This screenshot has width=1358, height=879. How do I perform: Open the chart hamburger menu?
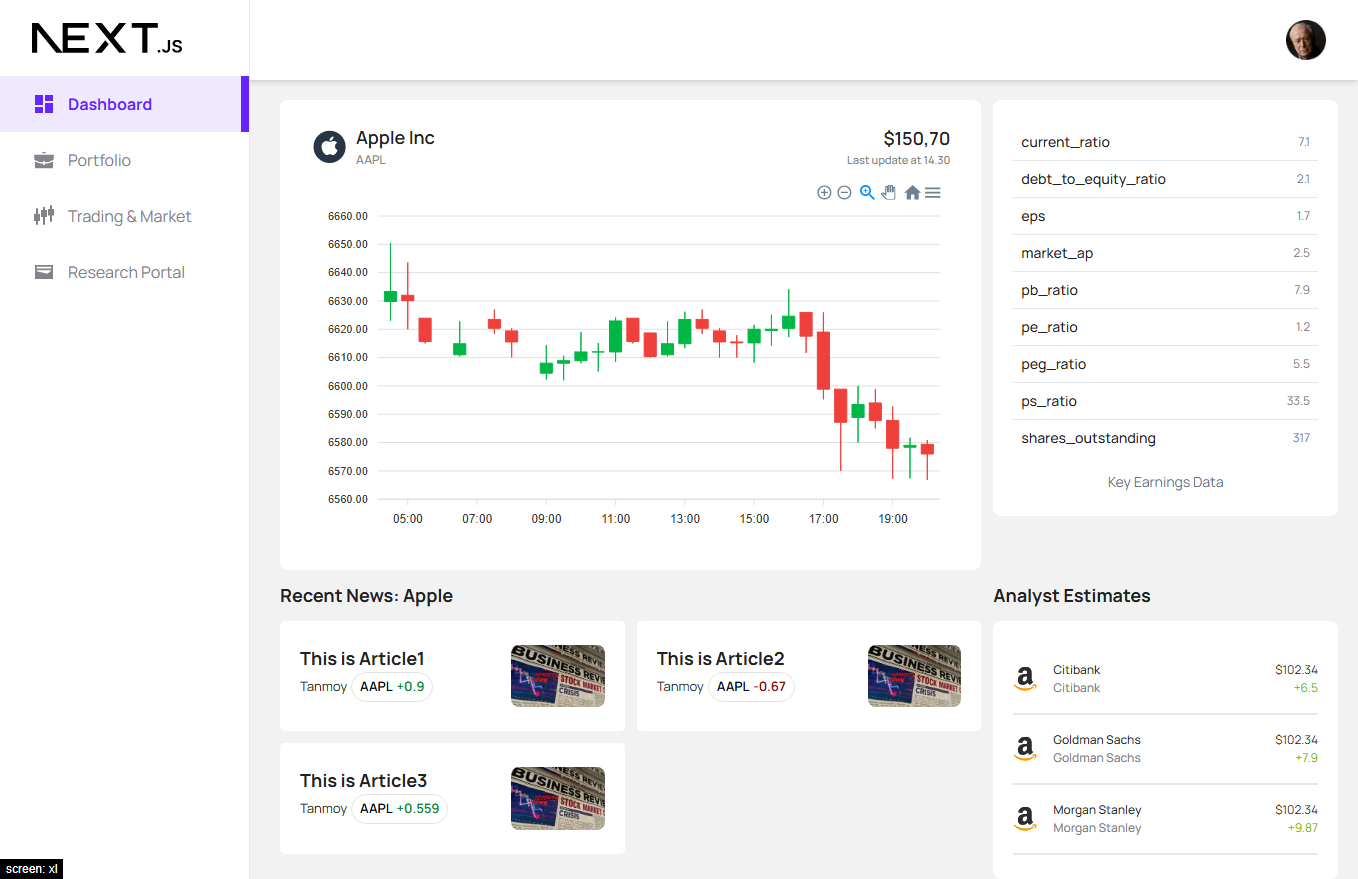coord(933,193)
